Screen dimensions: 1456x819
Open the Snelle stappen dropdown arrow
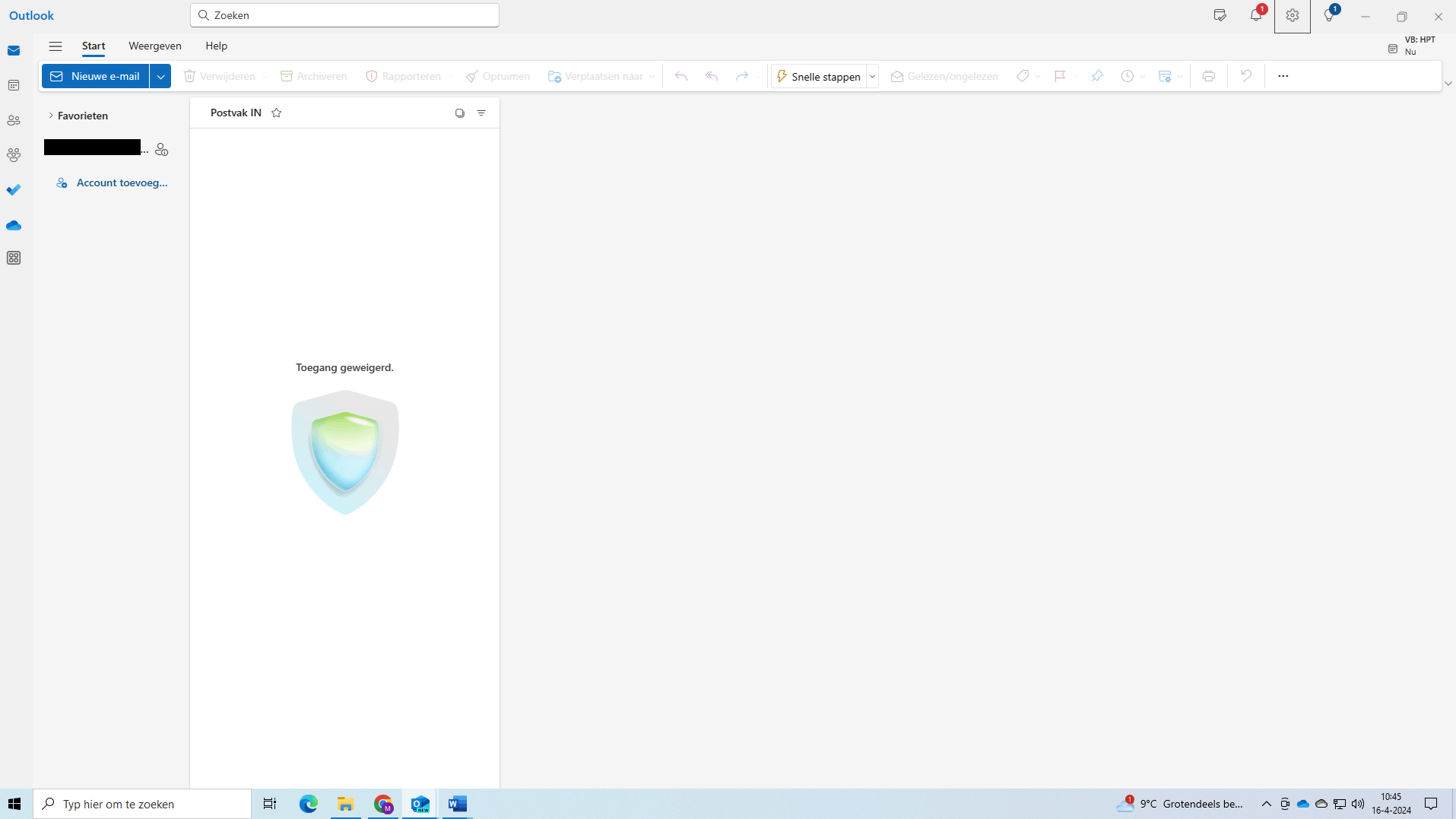873,76
